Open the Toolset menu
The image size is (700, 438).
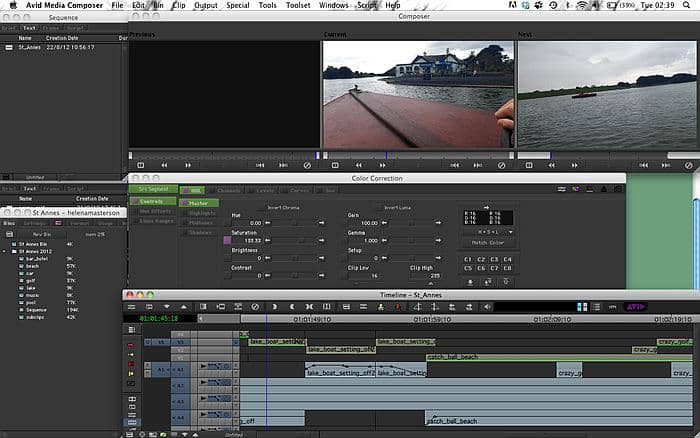[x=298, y=5]
